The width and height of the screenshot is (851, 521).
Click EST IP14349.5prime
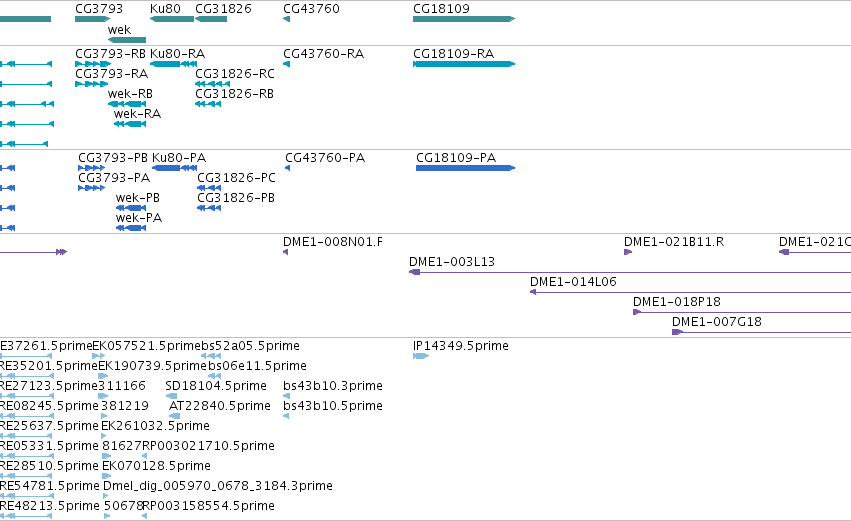coord(461,346)
